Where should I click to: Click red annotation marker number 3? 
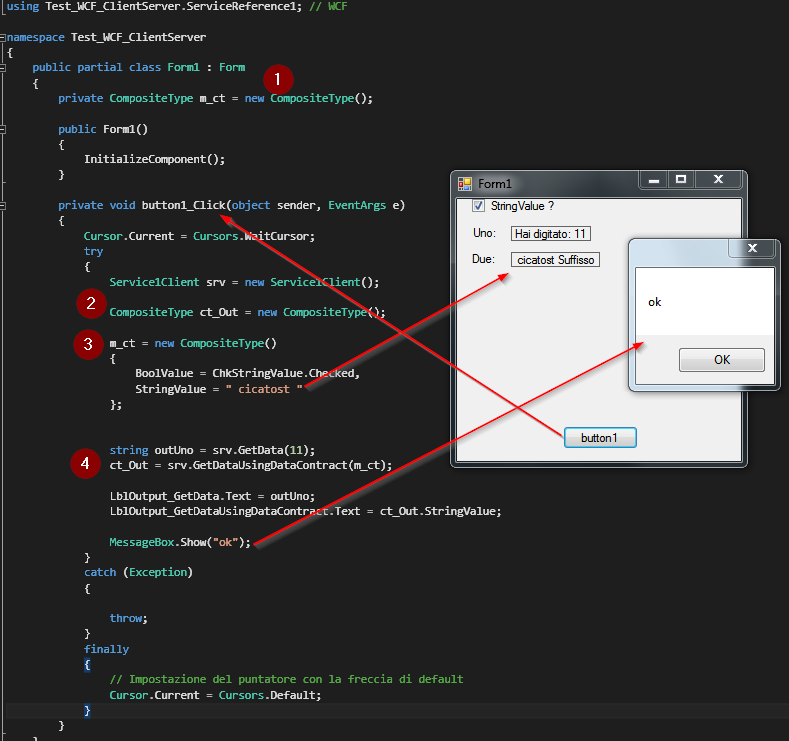pyautogui.click(x=88, y=344)
